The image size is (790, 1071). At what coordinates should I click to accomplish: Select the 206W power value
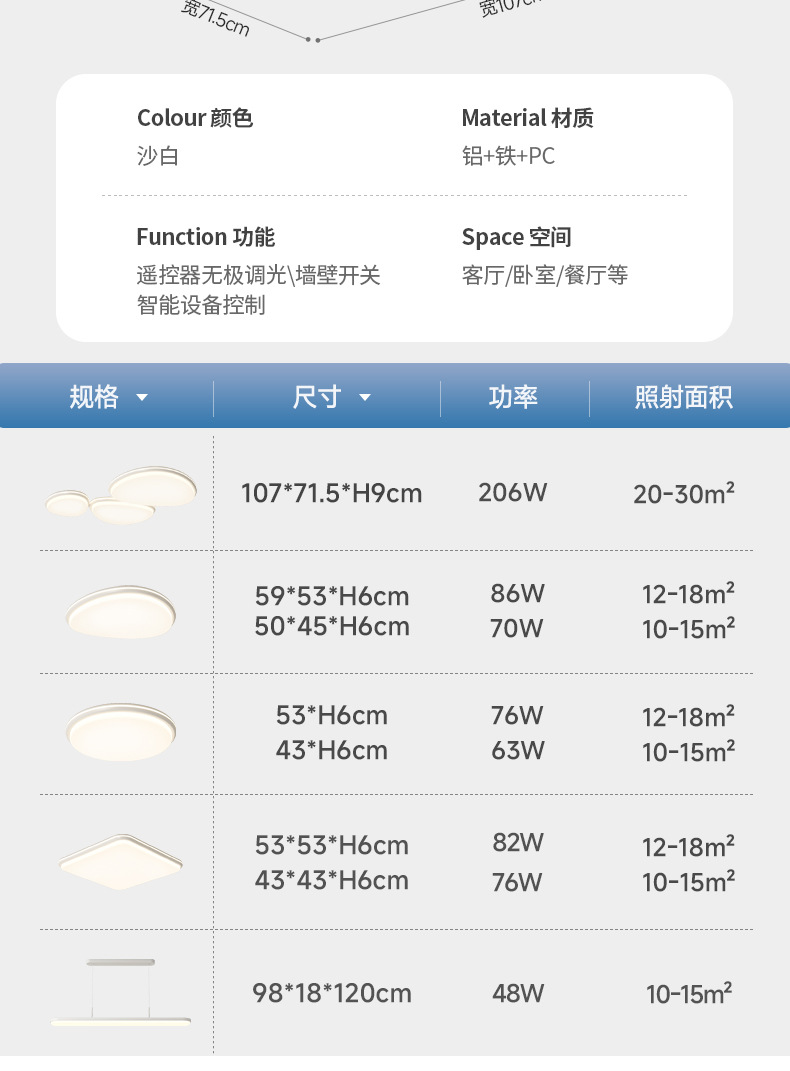(513, 492)
